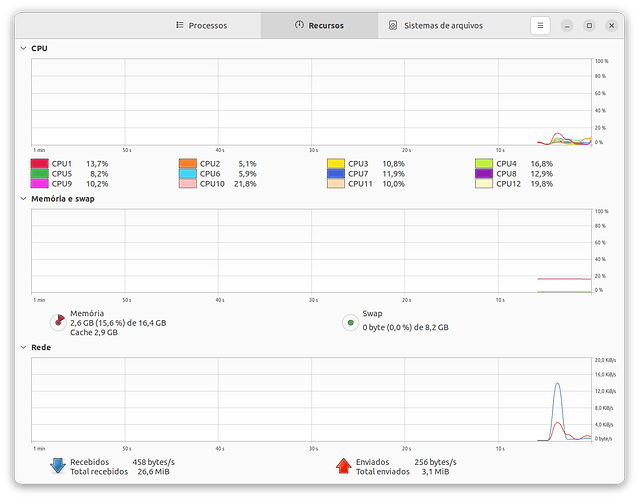
Task: Select the Recursos tab
Action: [319, 26]
